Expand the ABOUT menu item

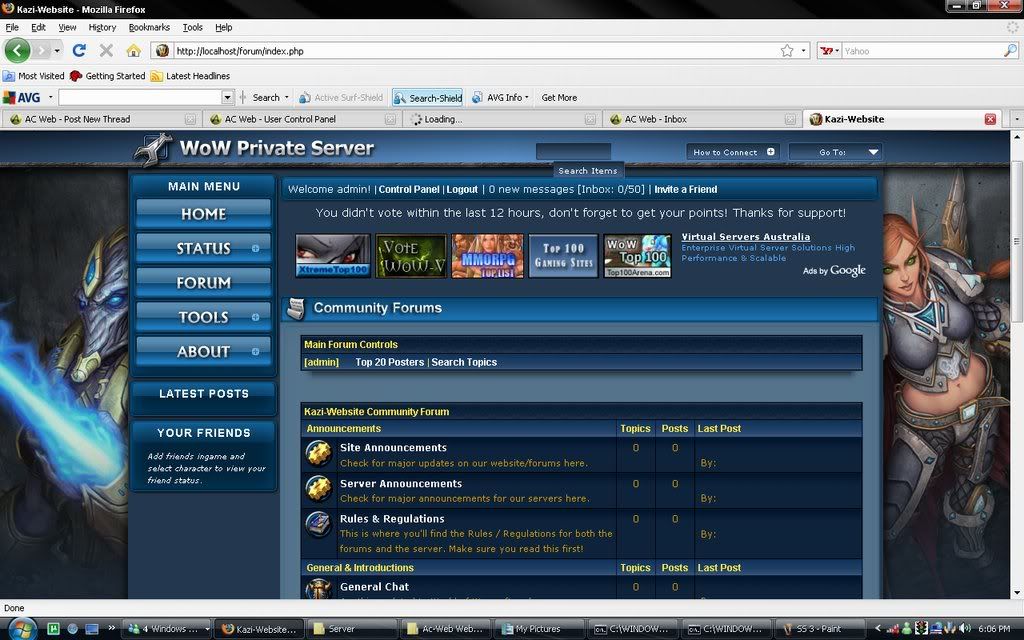point(255,351)
